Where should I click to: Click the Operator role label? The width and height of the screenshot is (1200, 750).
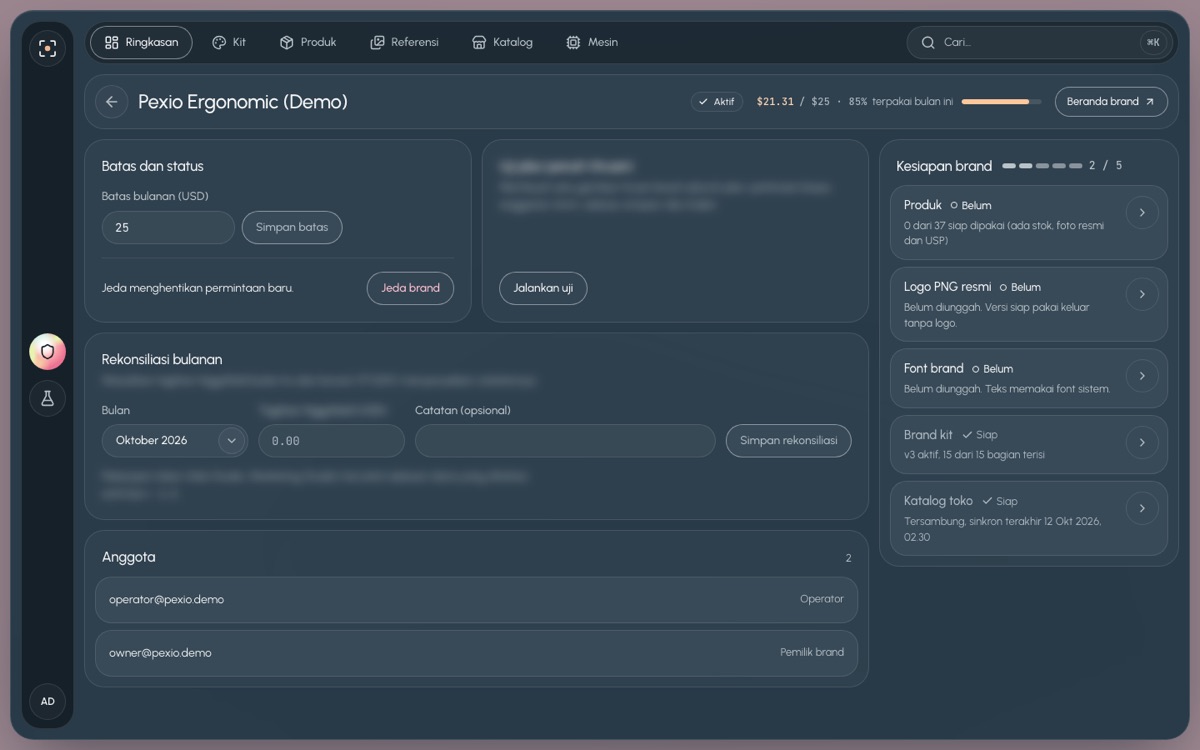tap(822, 599)
